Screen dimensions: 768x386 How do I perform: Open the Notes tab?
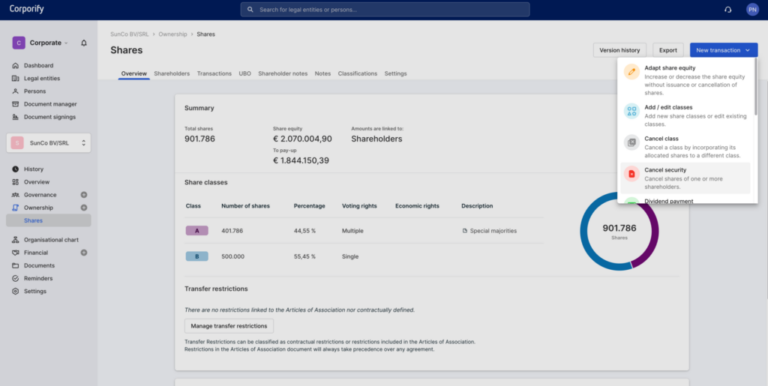(x=323, y=73)
